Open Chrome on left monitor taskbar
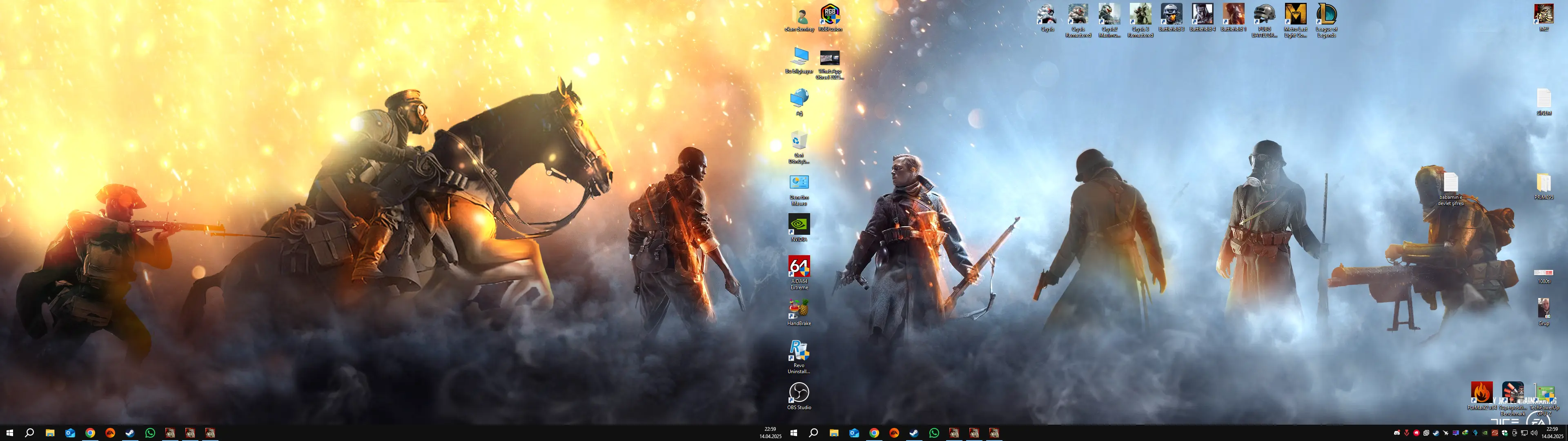Screen dimensions: 1568x441 tap(90, 433)
